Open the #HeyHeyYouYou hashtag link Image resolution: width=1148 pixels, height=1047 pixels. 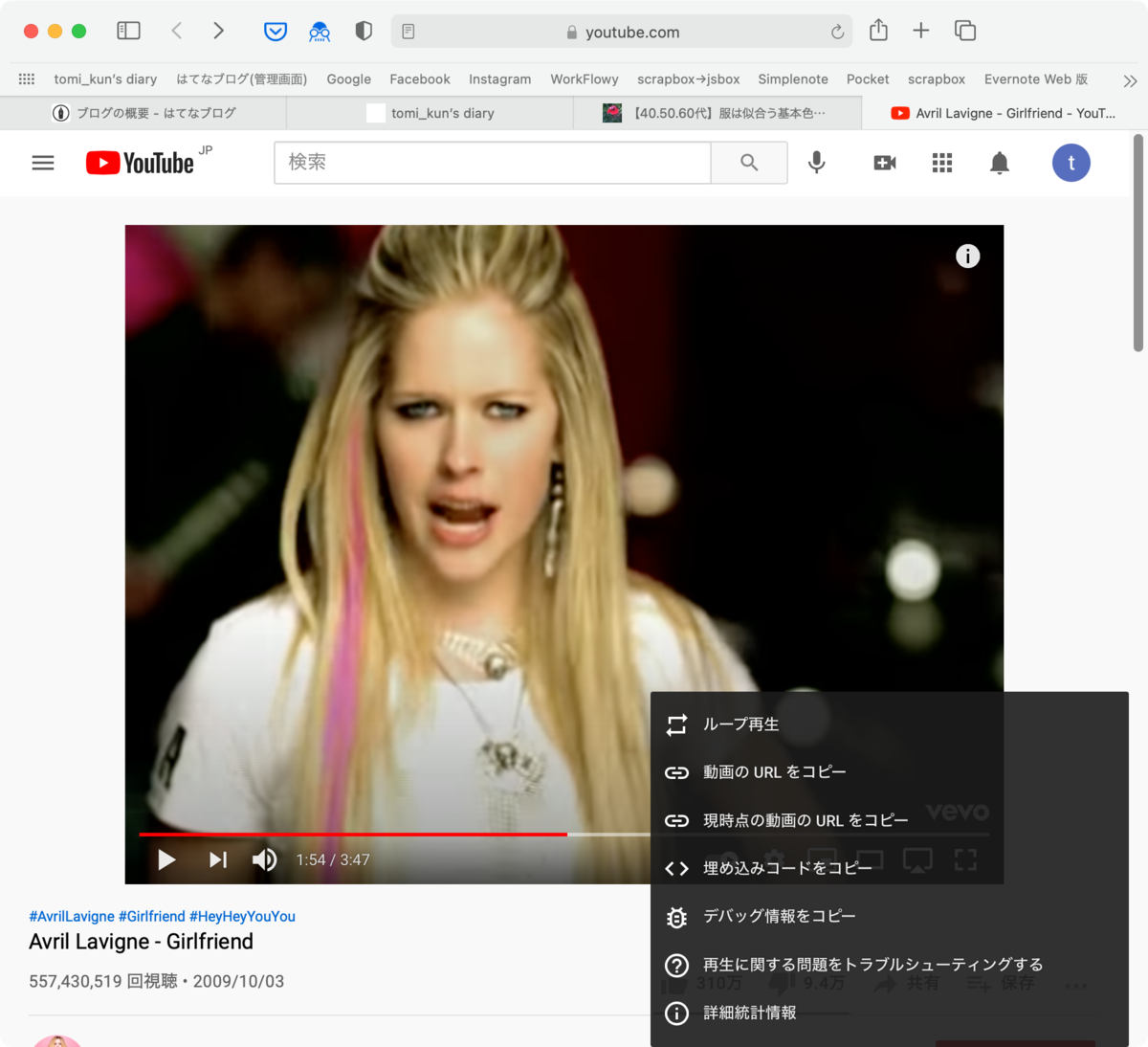coord(242,916)
